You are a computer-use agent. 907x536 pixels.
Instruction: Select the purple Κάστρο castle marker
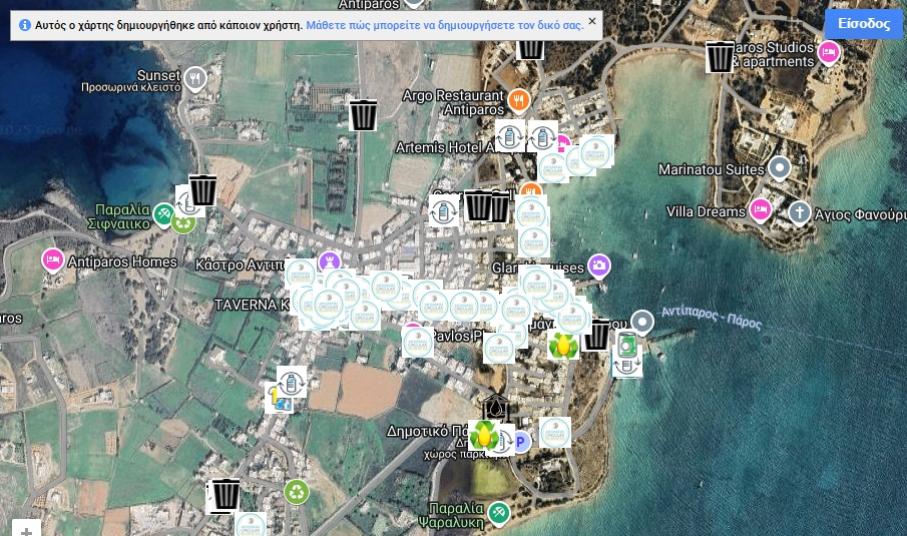coord(328,262)
